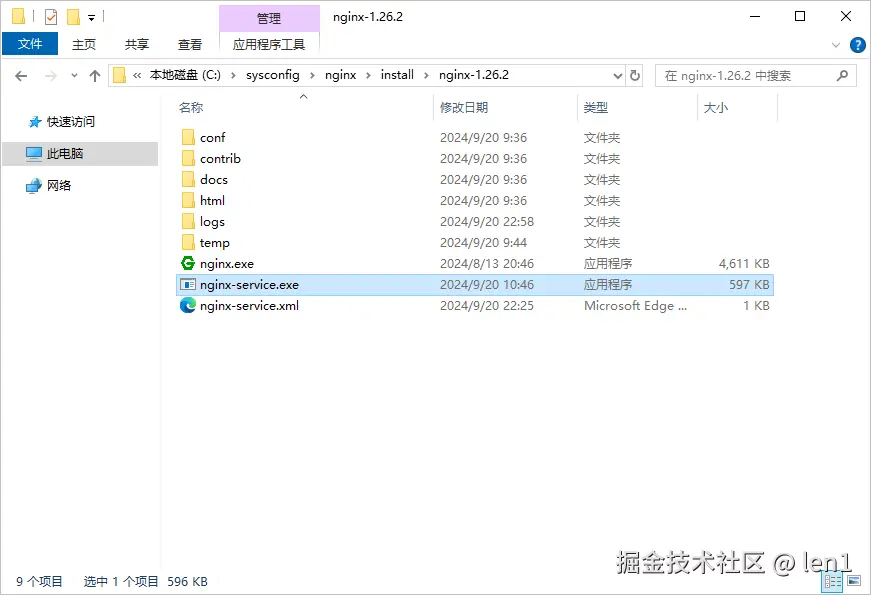Expand chevron after sysconfig in path

point(312,76)
